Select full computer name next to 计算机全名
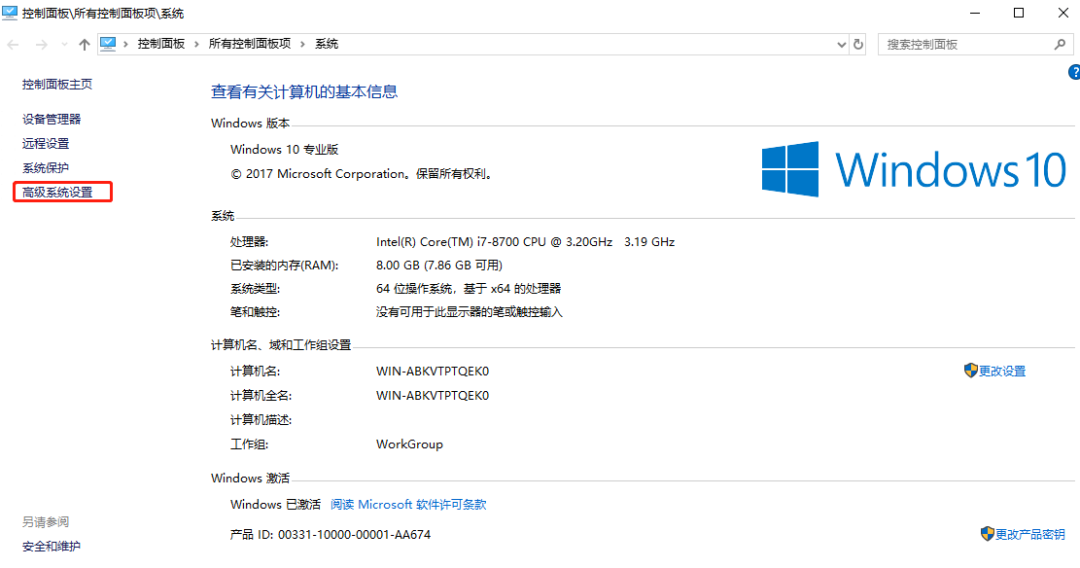The height and width of the screenshot is (568, 1080). (433, 396)
